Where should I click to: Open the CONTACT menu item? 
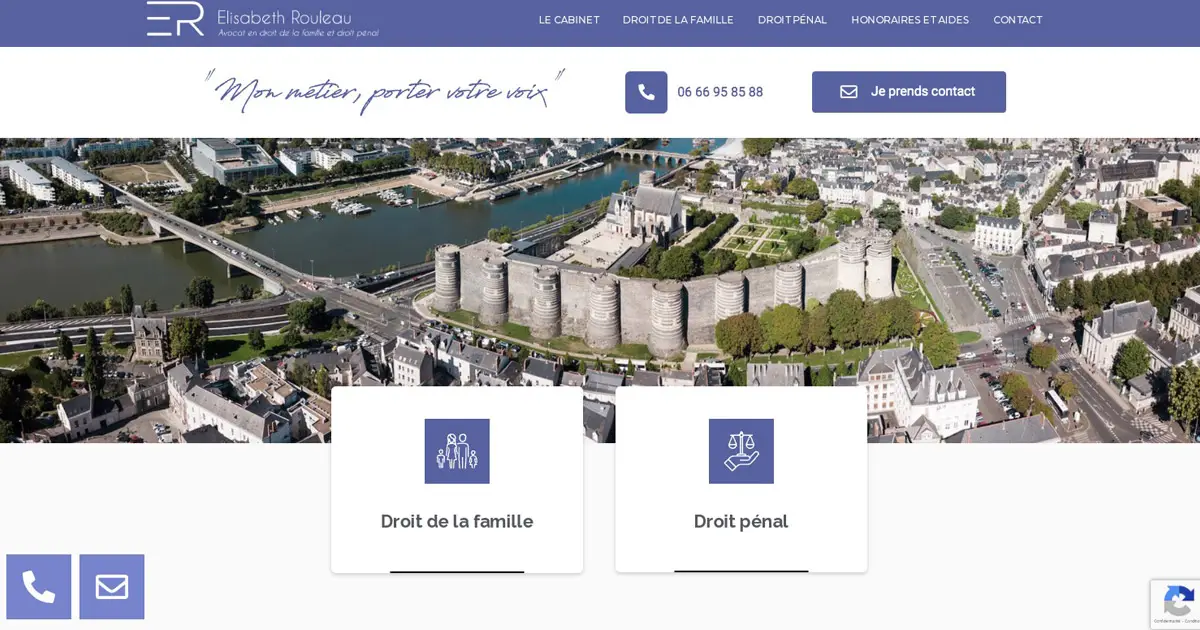1017,20
